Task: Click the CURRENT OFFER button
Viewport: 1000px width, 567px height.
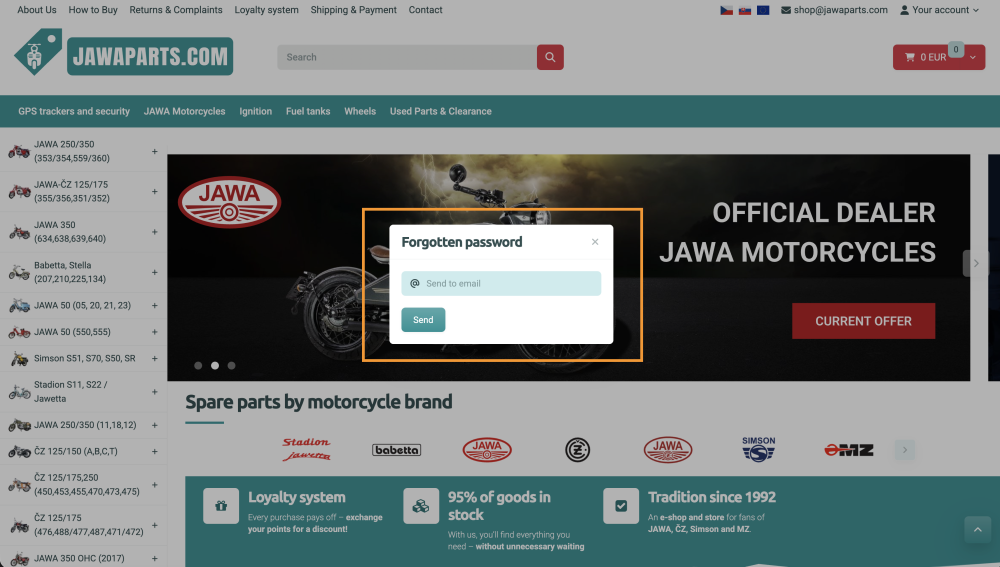Action: click(x=863, y=321)
